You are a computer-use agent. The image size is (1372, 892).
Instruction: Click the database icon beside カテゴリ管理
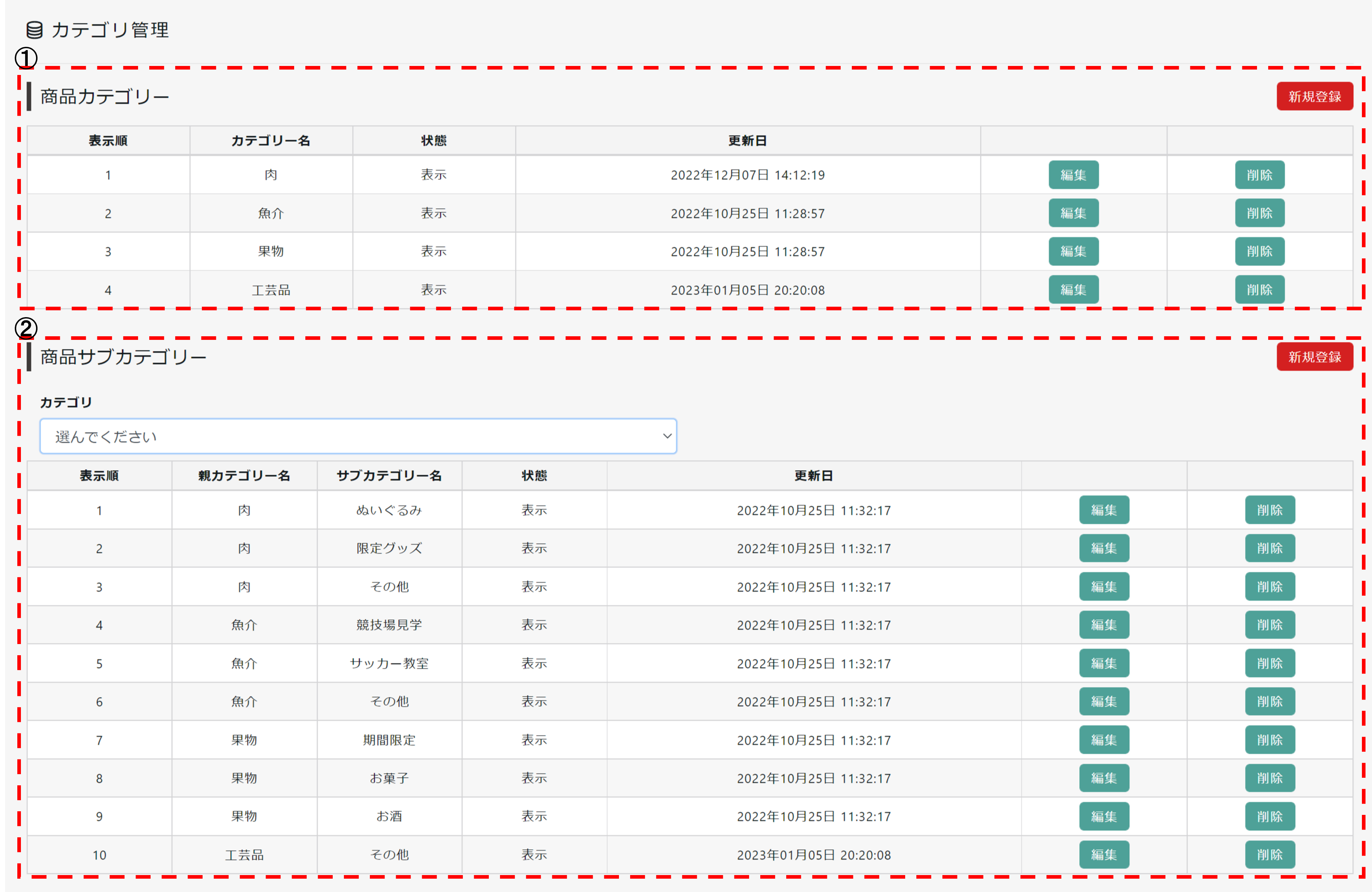point(35,30)
